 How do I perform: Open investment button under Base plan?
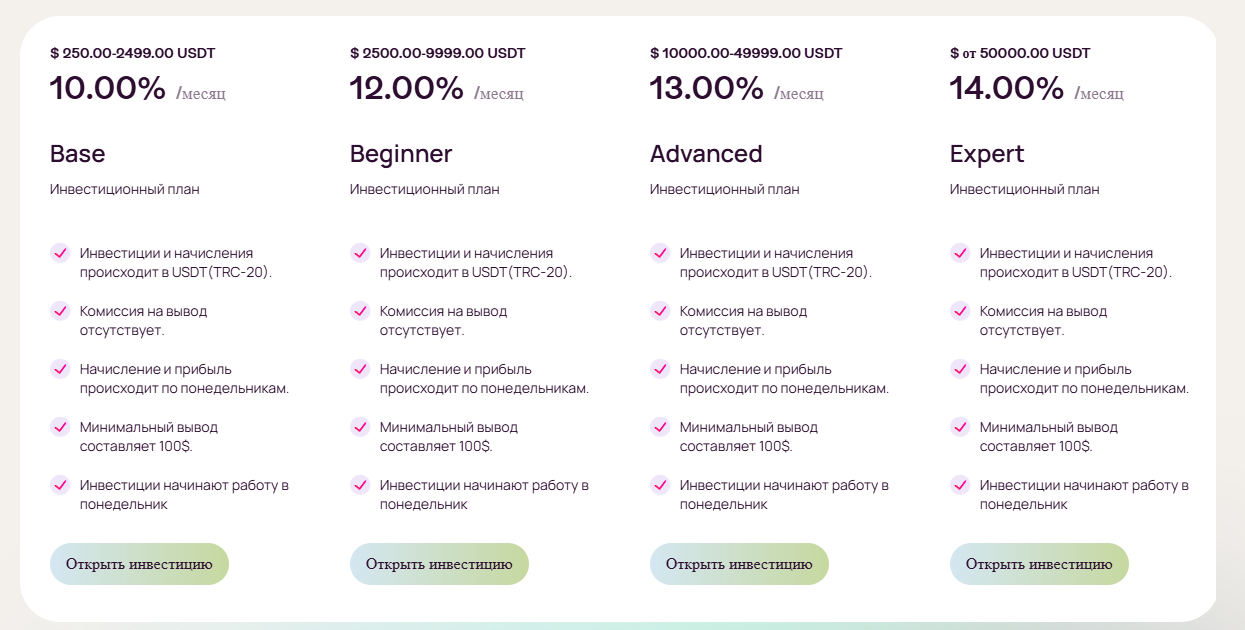(139, 564)
